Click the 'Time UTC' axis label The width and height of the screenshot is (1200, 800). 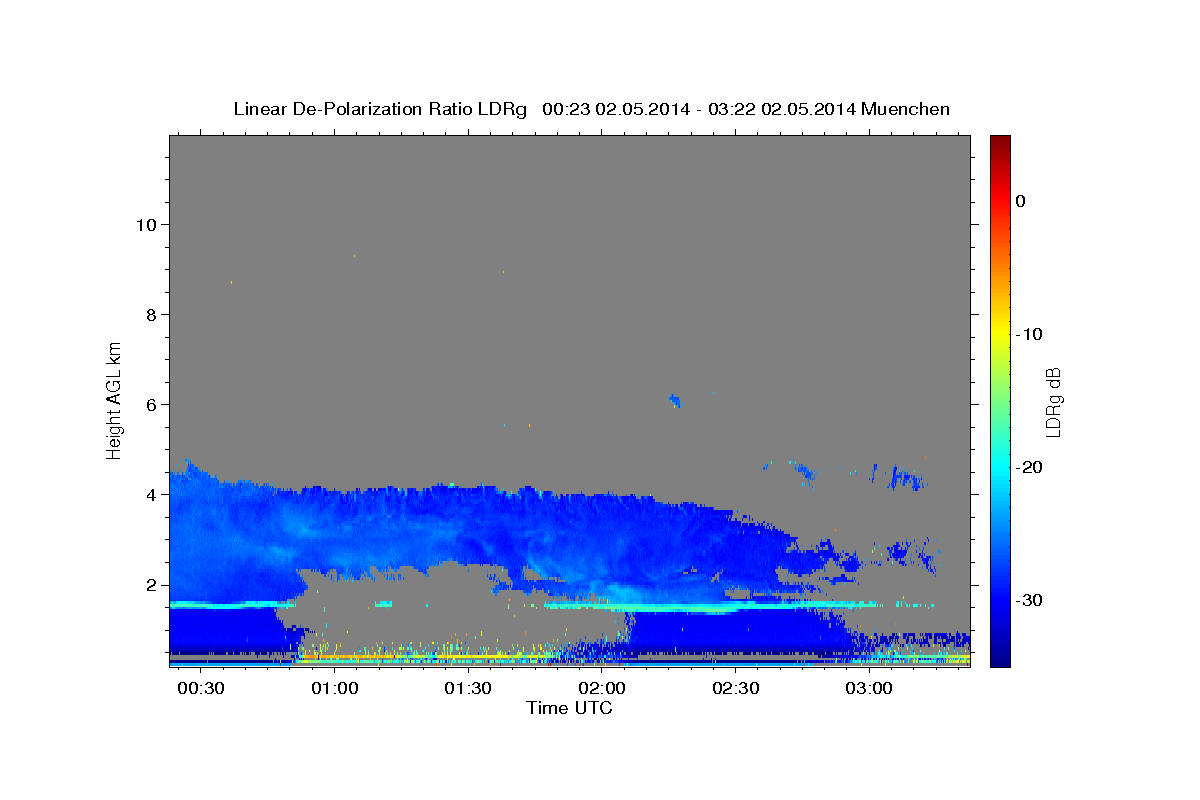coord(569,708)
